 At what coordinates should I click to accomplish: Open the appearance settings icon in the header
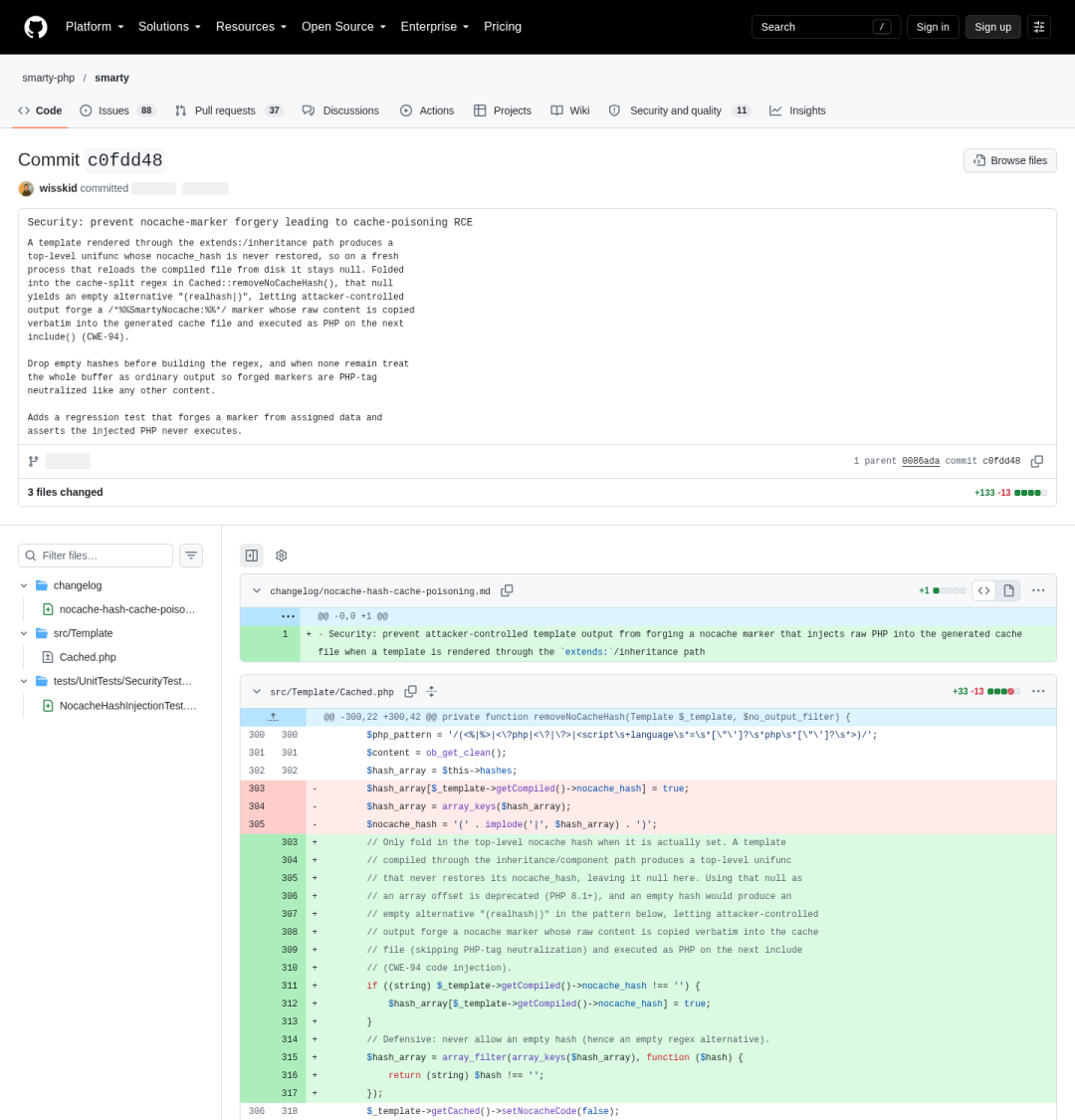point(1039,27)
